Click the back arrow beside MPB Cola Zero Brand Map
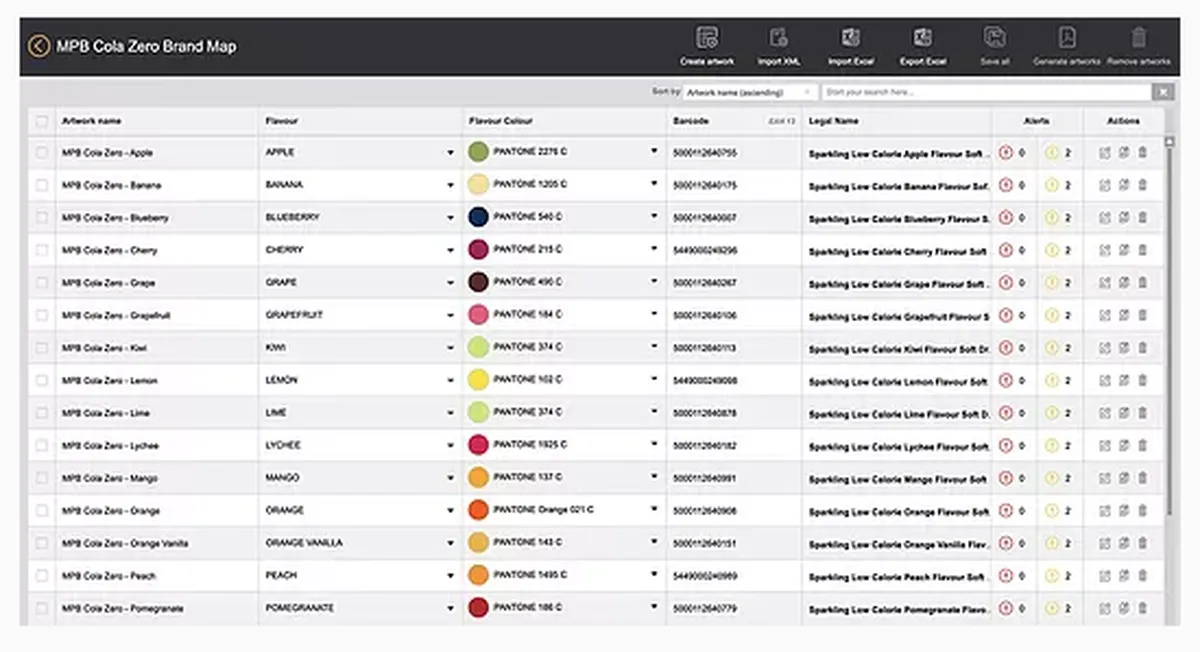 (40, 46)
